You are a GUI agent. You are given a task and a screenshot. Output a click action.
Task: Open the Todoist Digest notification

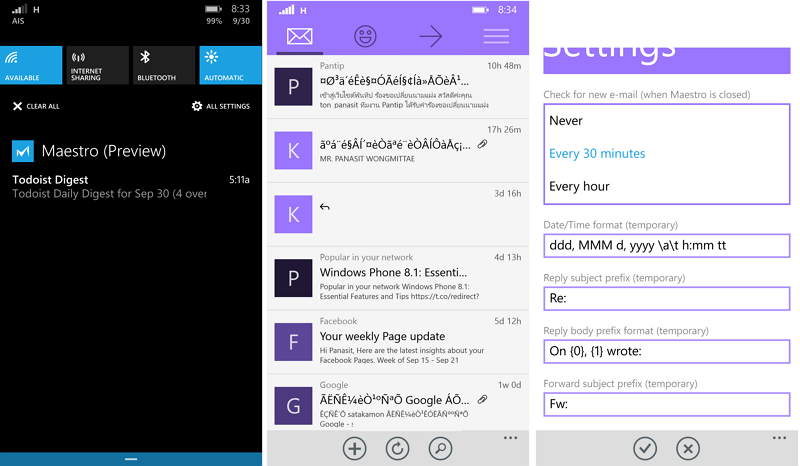point(131,187)
